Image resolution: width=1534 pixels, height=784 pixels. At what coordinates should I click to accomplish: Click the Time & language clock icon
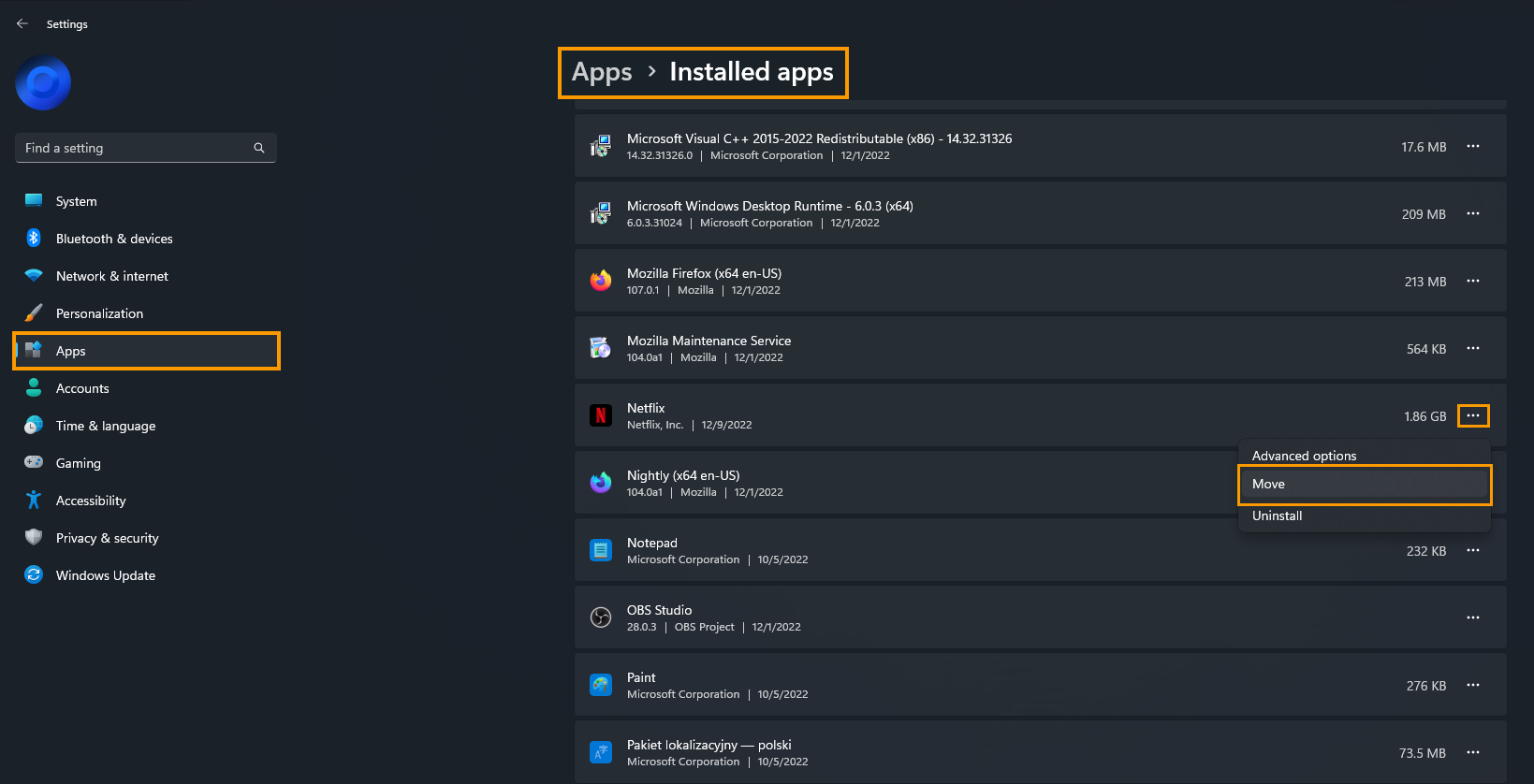[x=34, y=425]
